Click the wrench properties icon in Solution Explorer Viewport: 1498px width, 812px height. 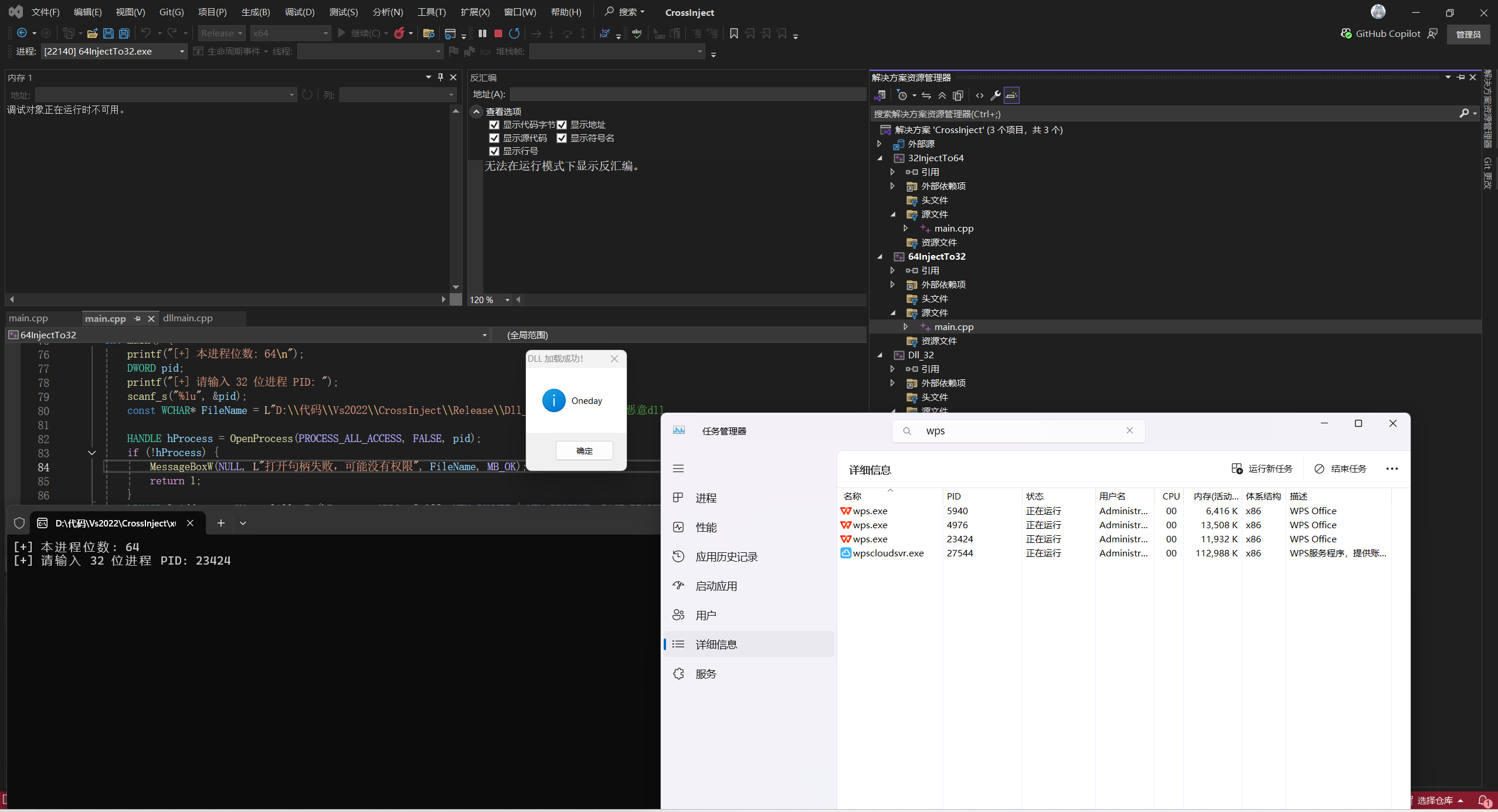pos(995,96)
